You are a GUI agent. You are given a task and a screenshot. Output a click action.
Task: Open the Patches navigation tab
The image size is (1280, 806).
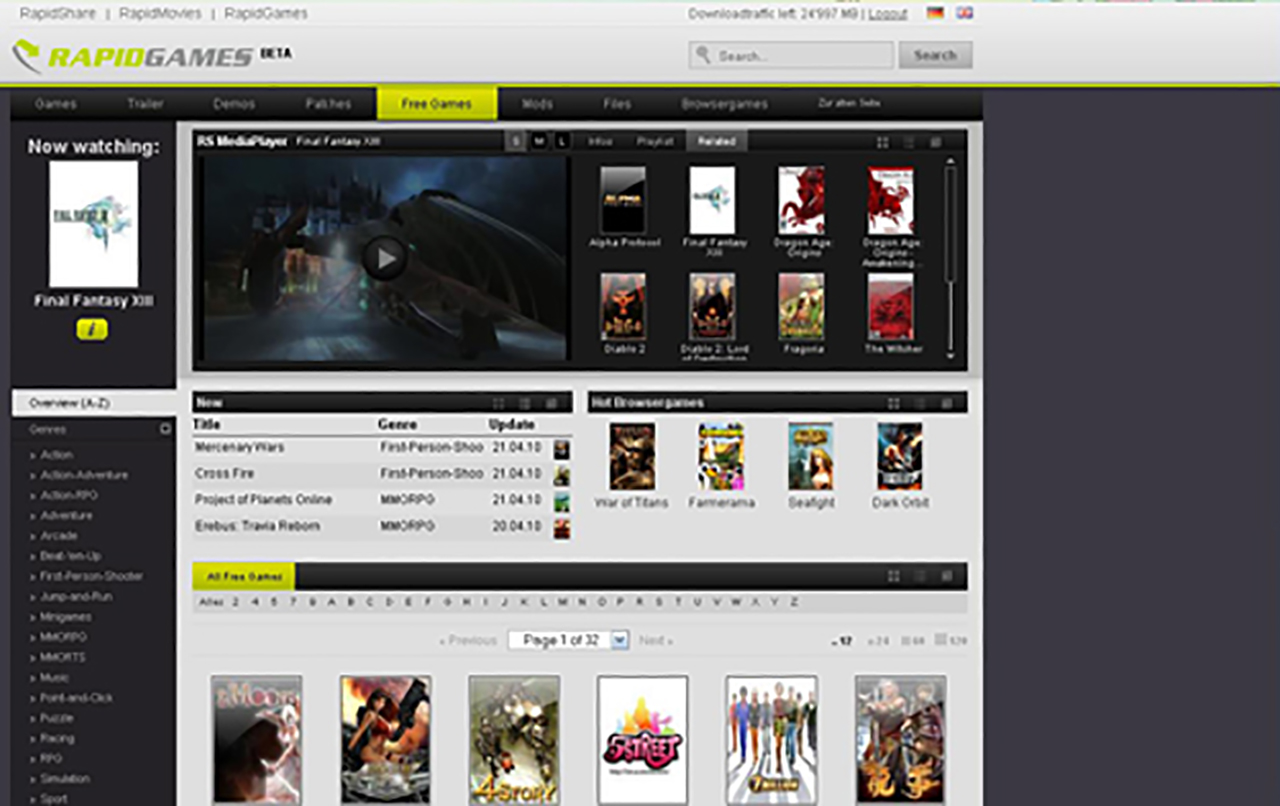(328, 104)
